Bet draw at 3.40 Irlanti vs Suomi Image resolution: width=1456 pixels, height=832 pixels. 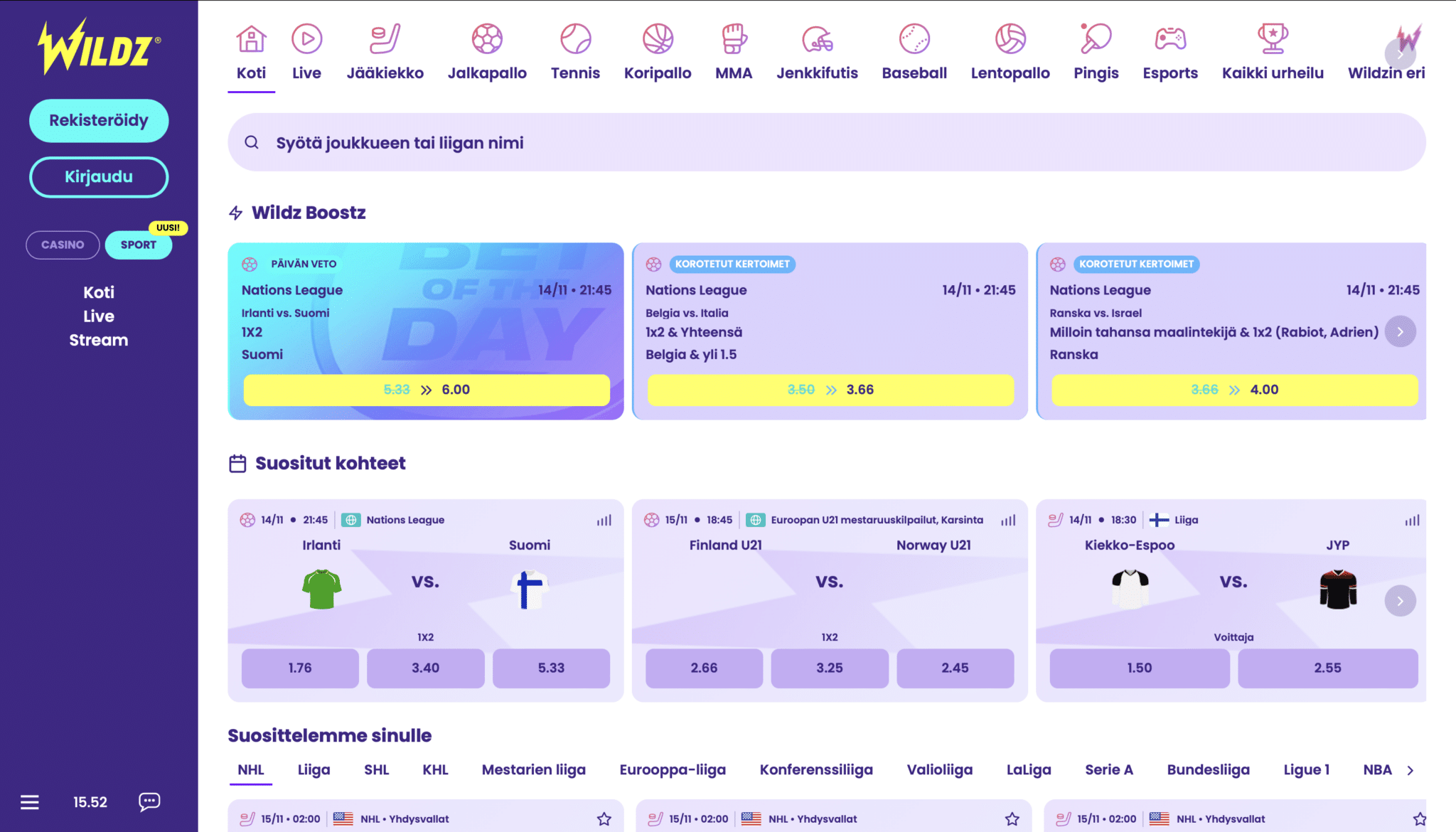tap(425, 668)
